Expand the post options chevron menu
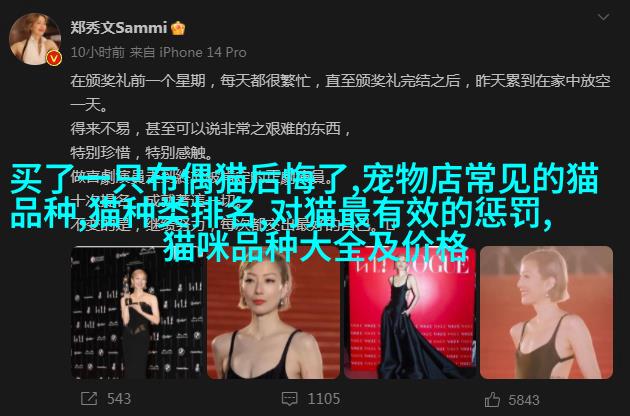The width and height of the screenshot is (630, 416). pyautogui.click(x=603, y=17)
